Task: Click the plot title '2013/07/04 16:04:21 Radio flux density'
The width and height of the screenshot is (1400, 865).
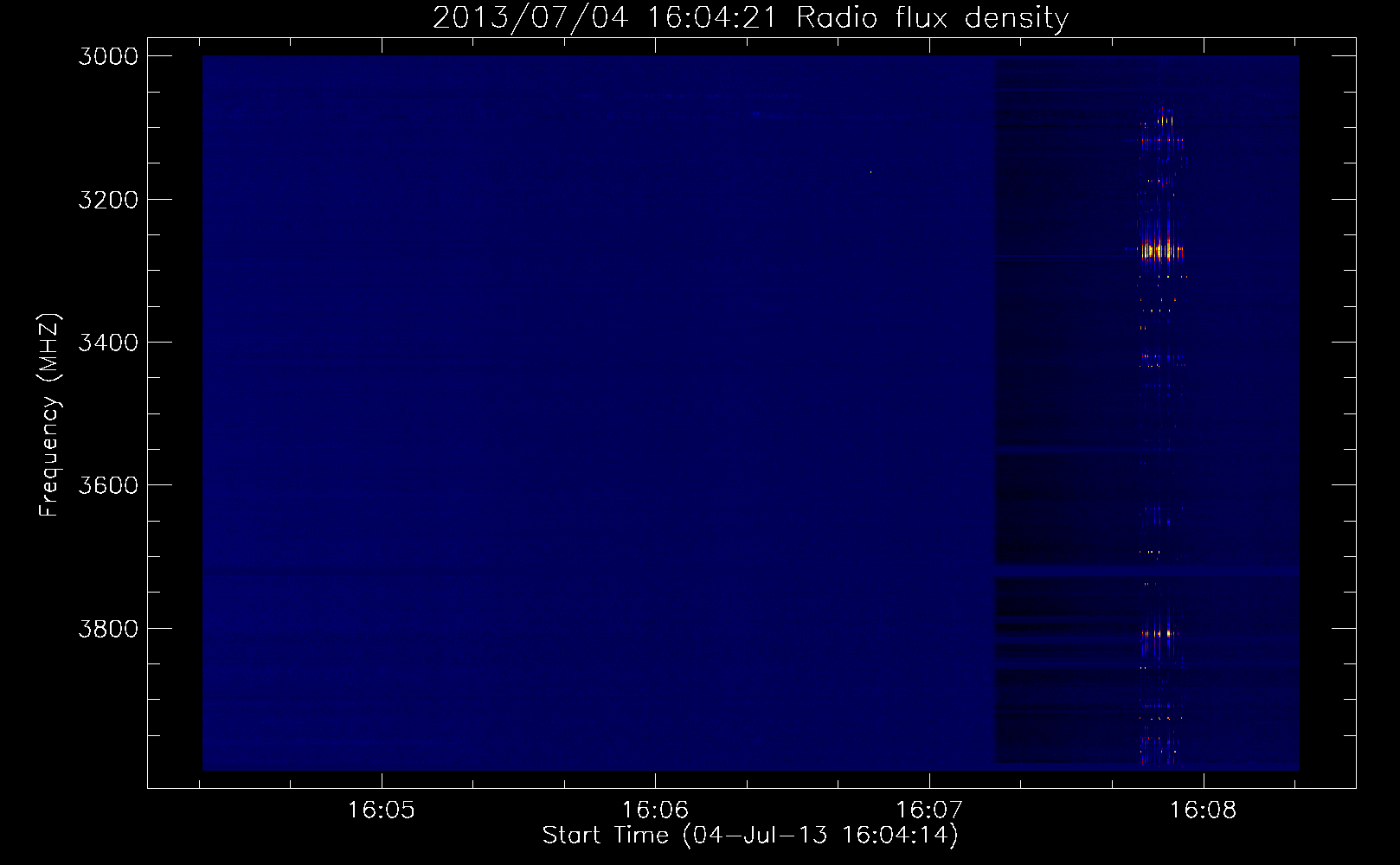Action: (x=750, y=17)
